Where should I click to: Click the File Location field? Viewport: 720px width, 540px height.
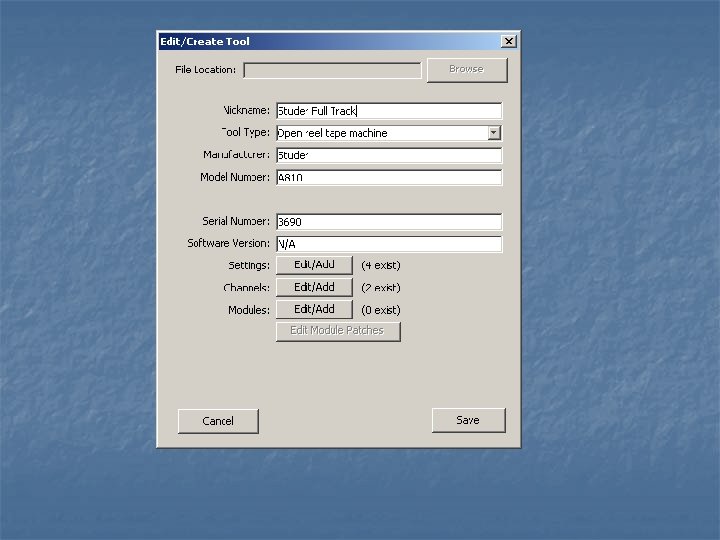point(332,70)
